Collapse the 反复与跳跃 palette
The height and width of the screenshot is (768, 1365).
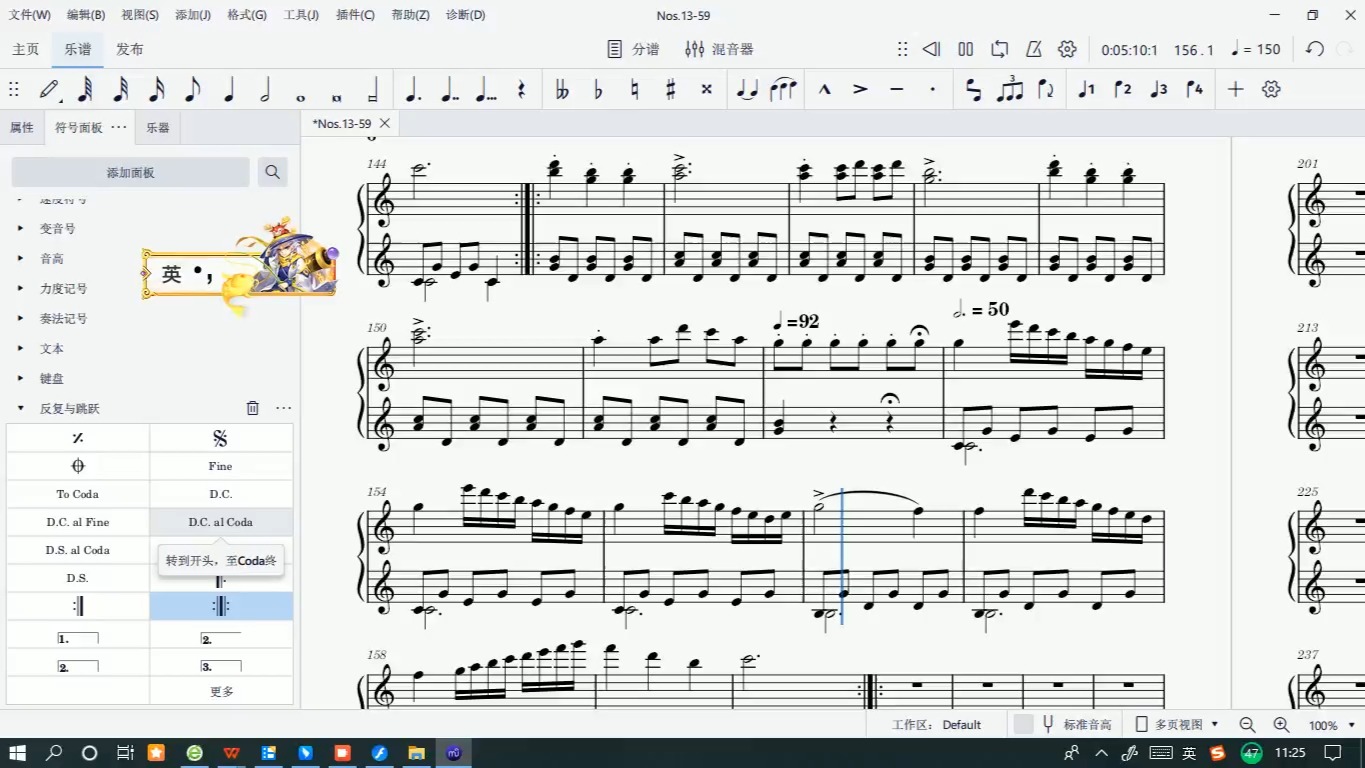tap(20, 408)
